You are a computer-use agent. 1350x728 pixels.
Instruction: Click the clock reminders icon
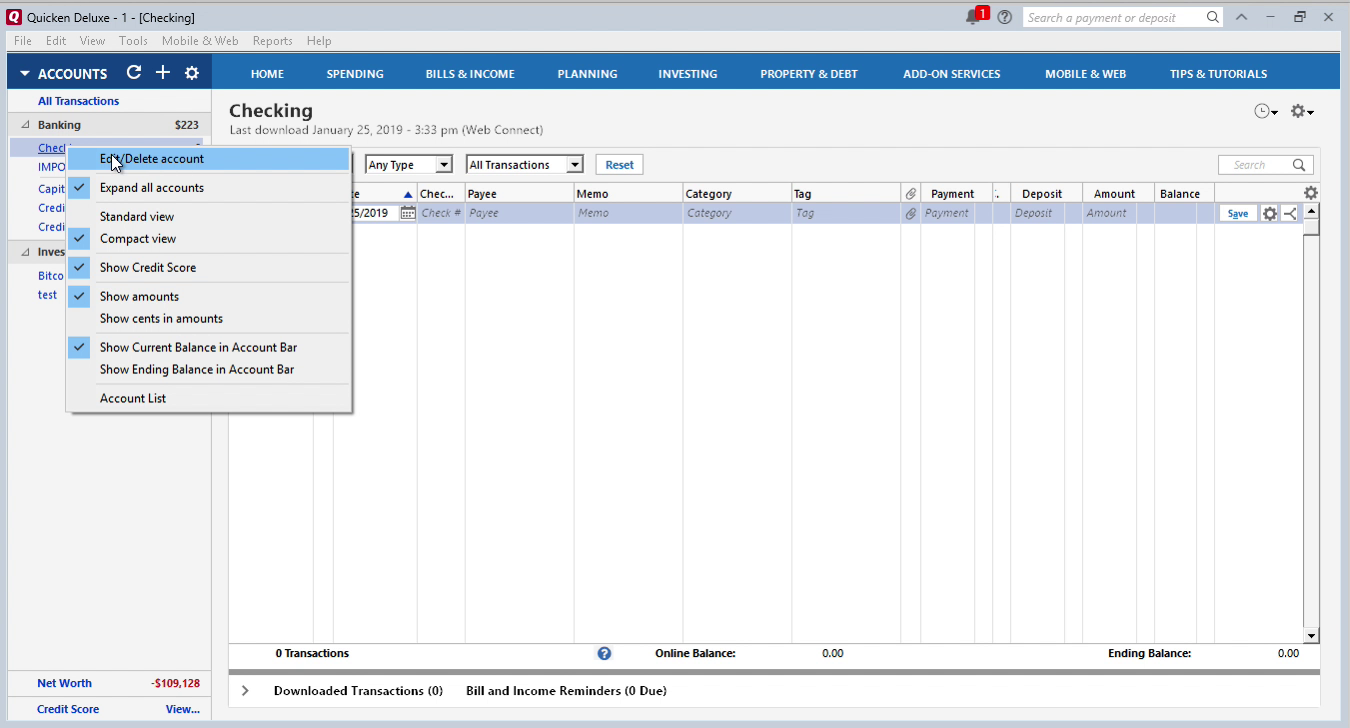click(1266, 111)
